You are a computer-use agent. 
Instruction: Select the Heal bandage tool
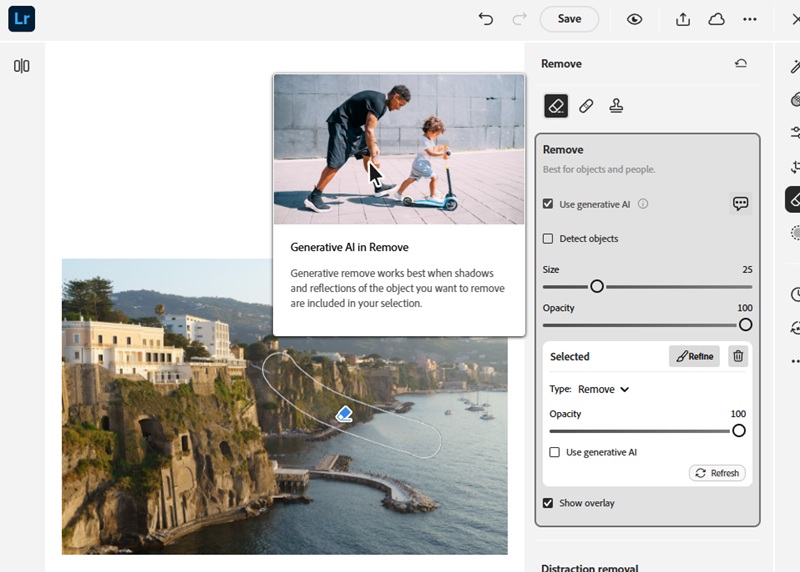click(x=586, y=105)
